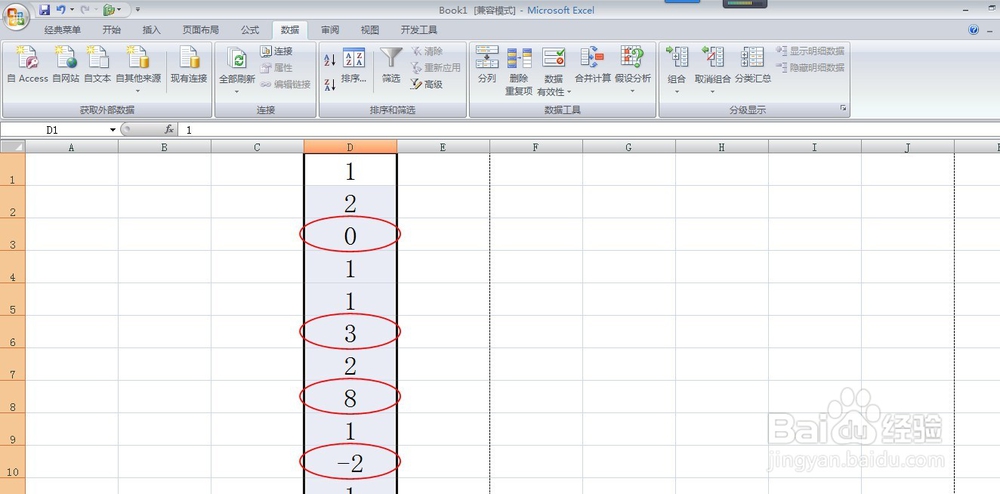Import data from text file (自文本)
This screenshot has width=1000, height=494.
tap(98, 66)
